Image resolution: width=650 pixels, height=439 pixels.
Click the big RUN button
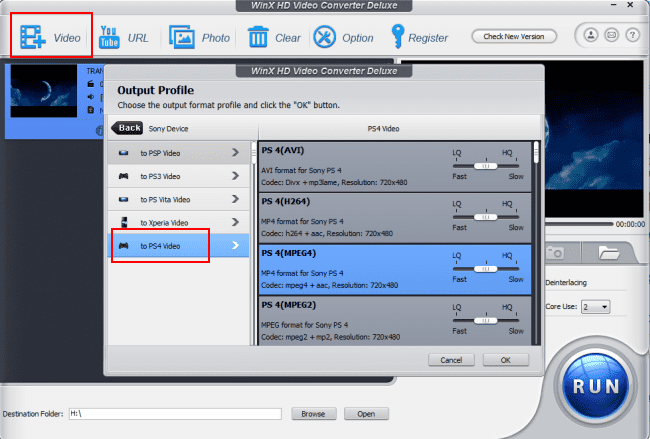pyautogui.click(x=596, y=386)
